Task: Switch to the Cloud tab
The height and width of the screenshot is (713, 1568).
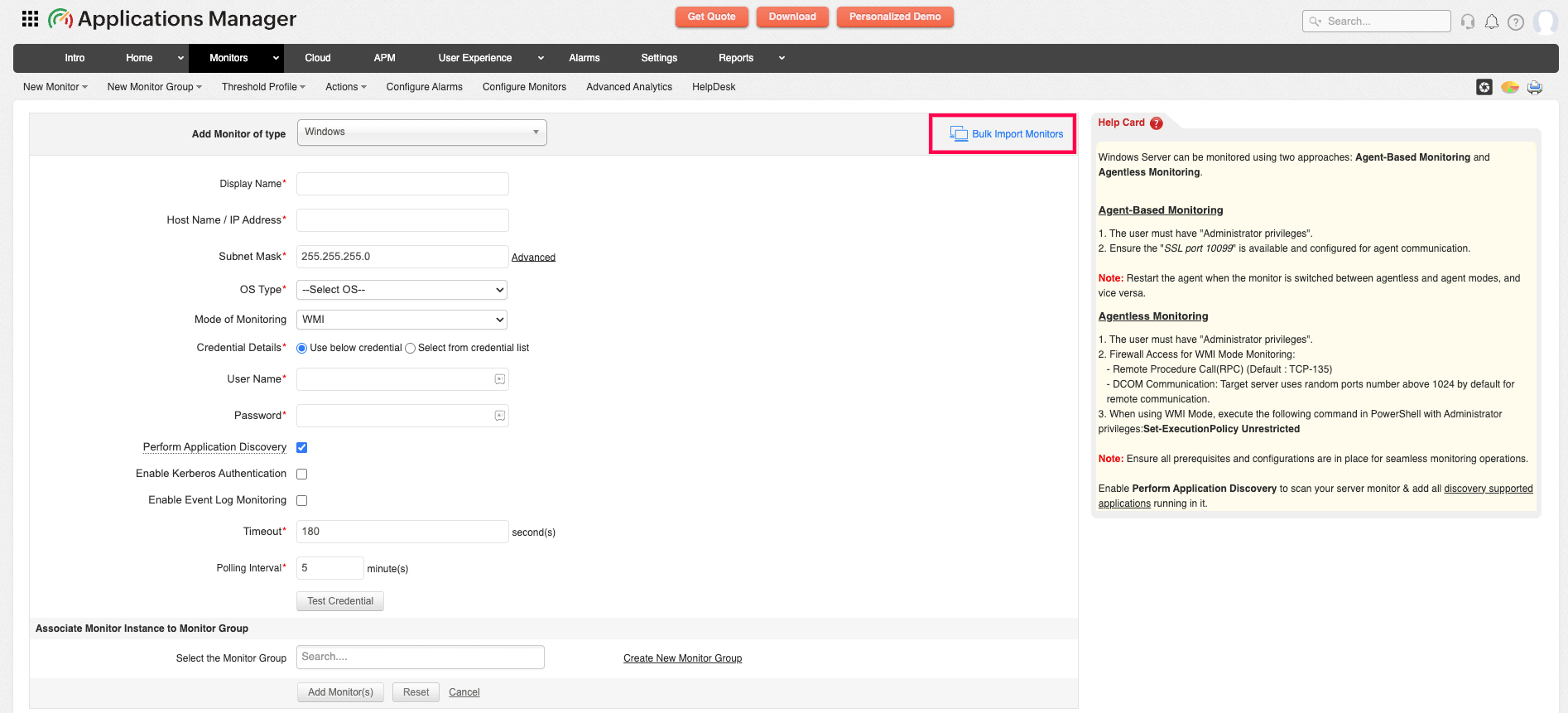Action: (318, 58)
